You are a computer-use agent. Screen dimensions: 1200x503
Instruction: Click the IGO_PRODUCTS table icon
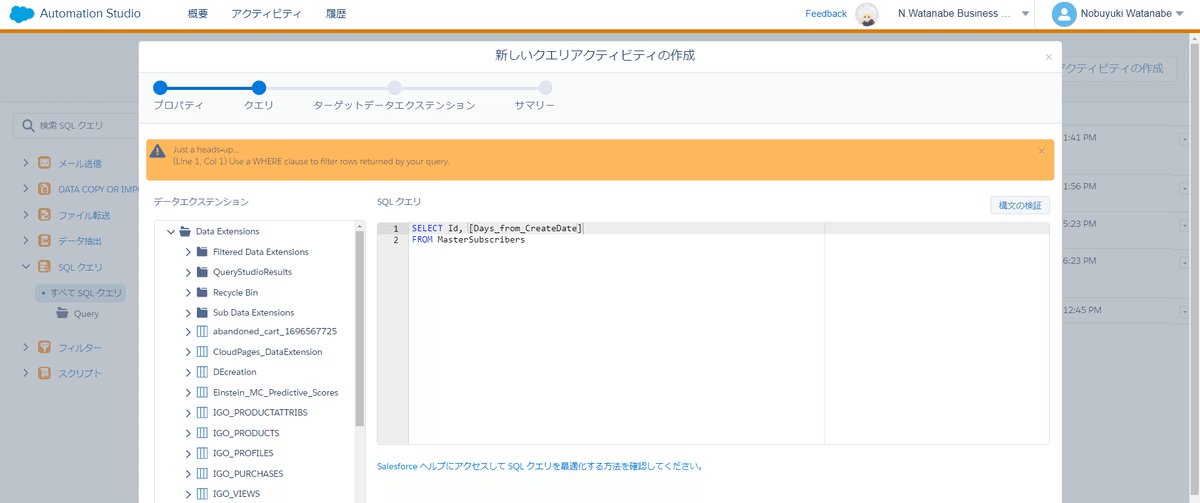pos(202,433)
